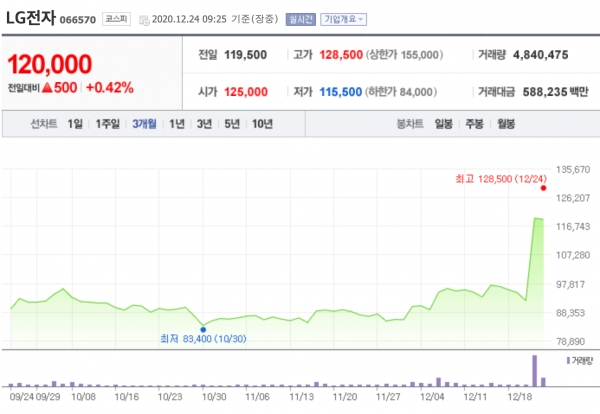The width and height of the screenshot is (600, 414).
Task: Click the 10/30 date axis label
Action: [214, 397]
